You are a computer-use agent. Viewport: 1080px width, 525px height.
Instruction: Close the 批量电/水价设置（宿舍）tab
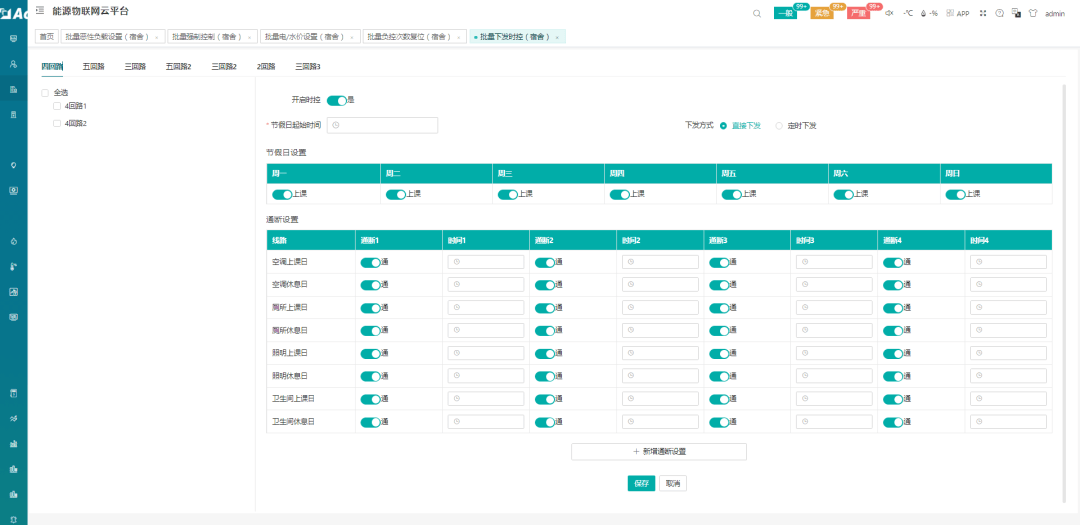pyautogui.click(x=352, y=37)
